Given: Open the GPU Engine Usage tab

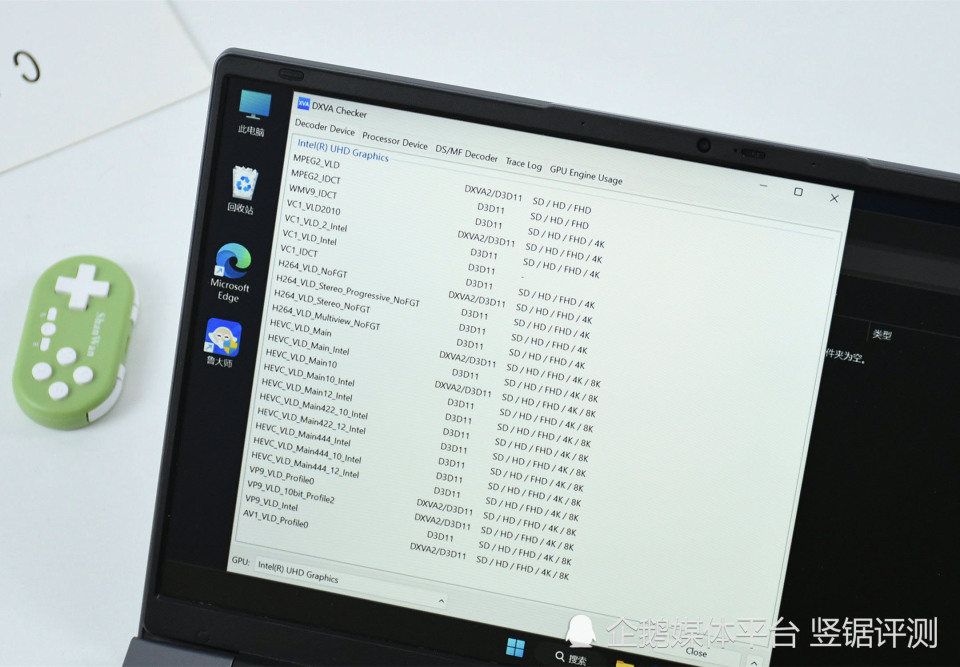Looking at the screenshot, I should tap(586, 175).
